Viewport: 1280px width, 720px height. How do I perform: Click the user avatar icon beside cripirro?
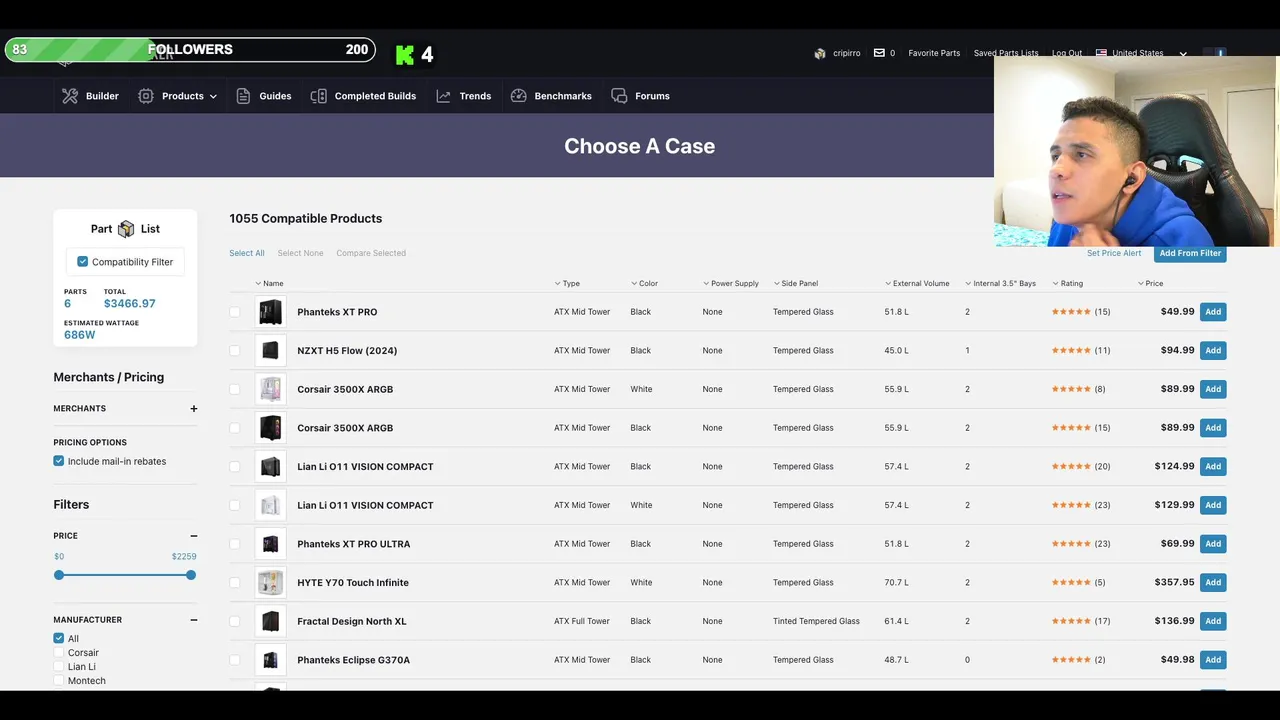820,53
